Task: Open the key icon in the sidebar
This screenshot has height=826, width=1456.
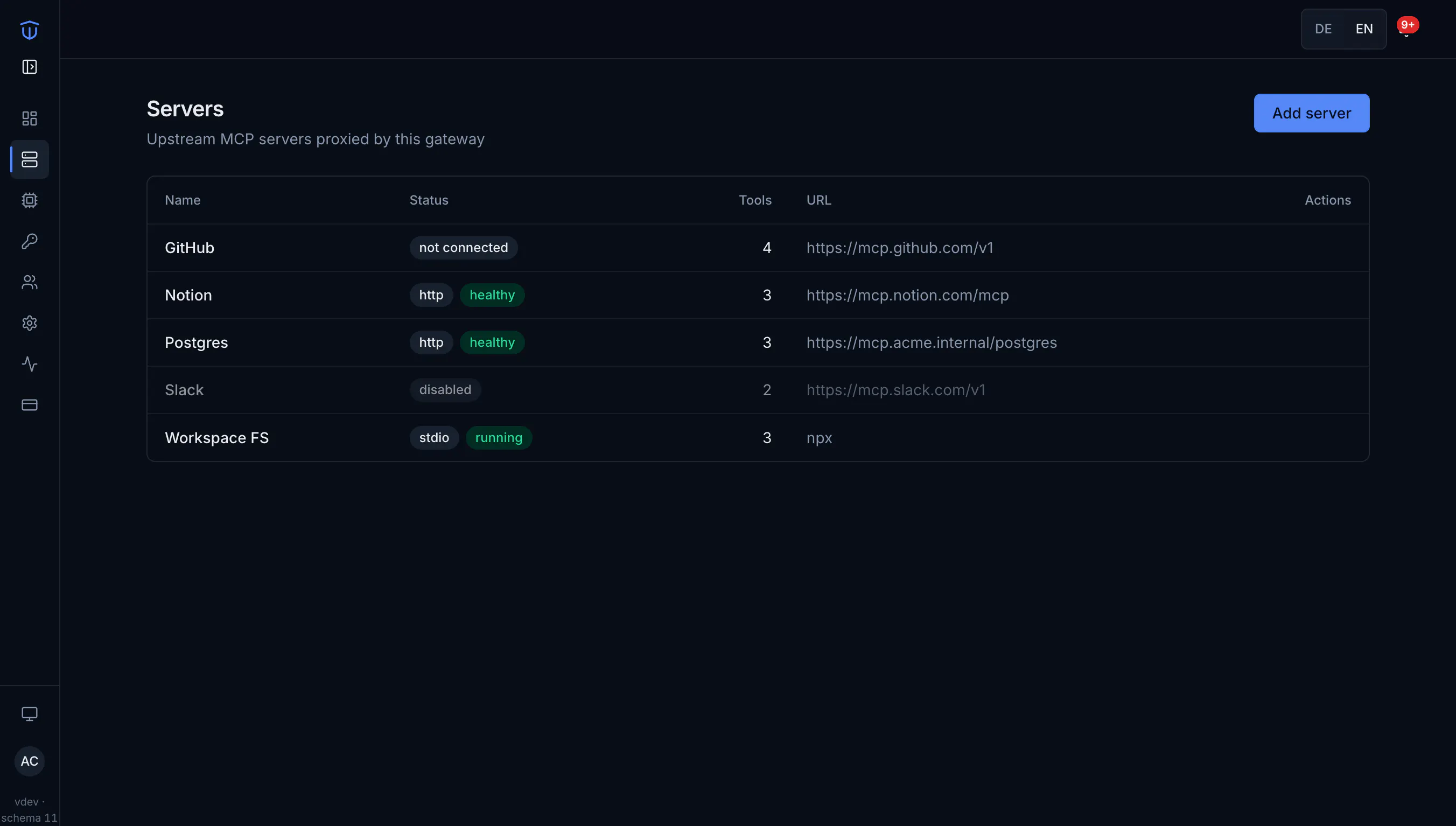Action: tap(30, 241)
